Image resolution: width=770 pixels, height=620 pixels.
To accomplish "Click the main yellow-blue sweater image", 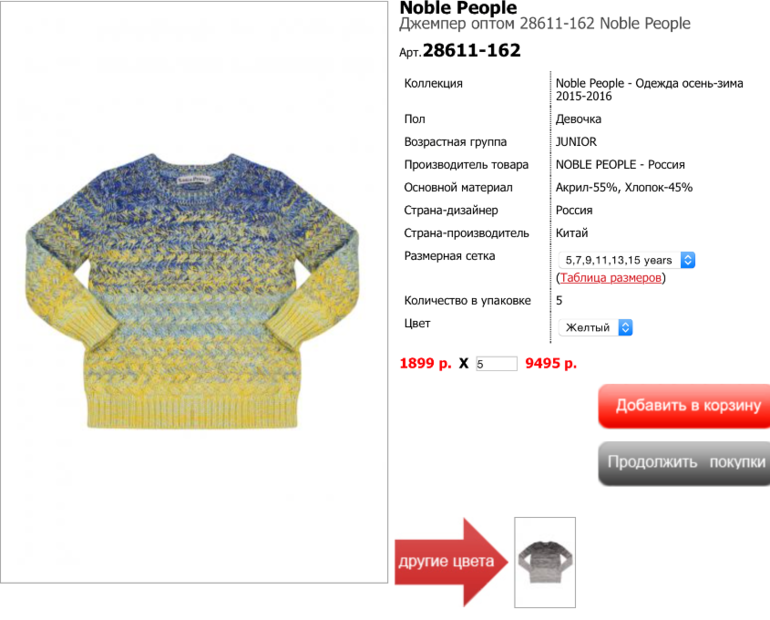I will pos(193,291).
